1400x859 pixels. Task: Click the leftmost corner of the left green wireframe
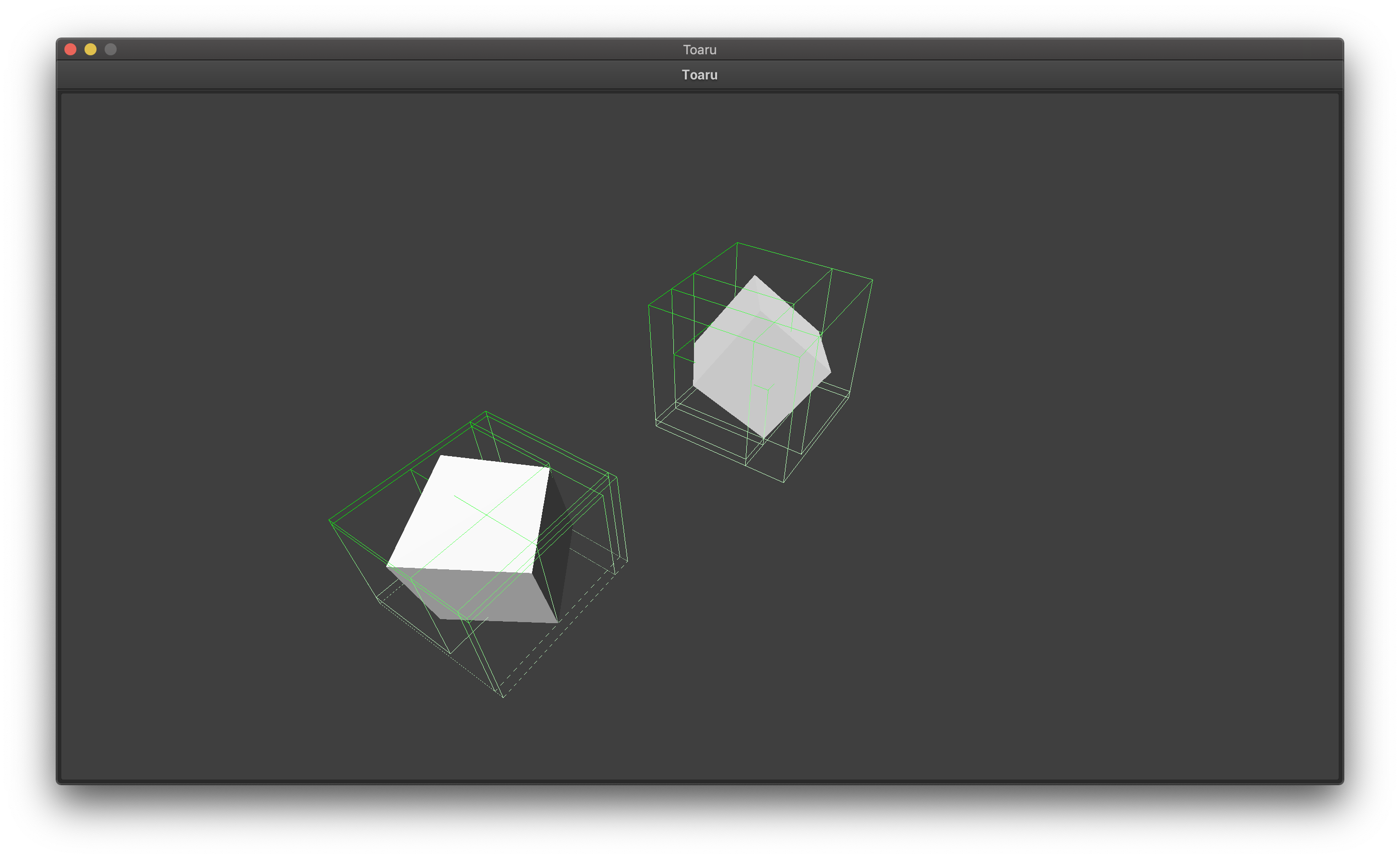pos(329,521)
